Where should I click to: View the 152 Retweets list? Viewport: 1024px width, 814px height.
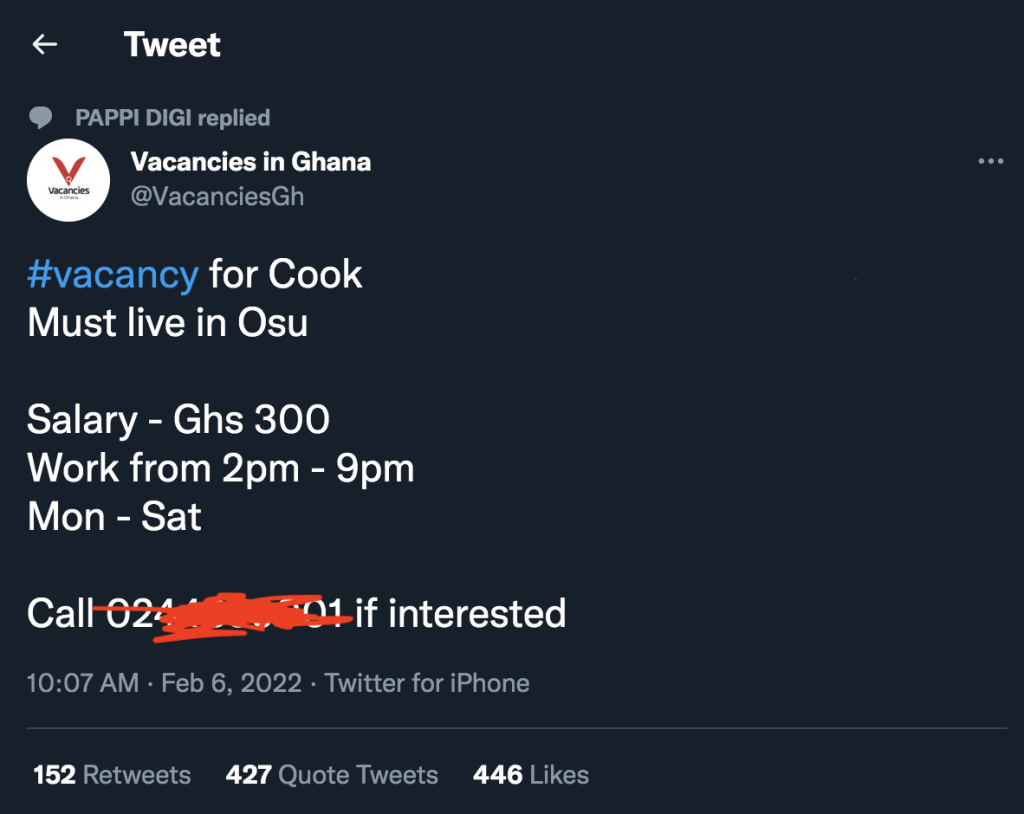[110, 774]
